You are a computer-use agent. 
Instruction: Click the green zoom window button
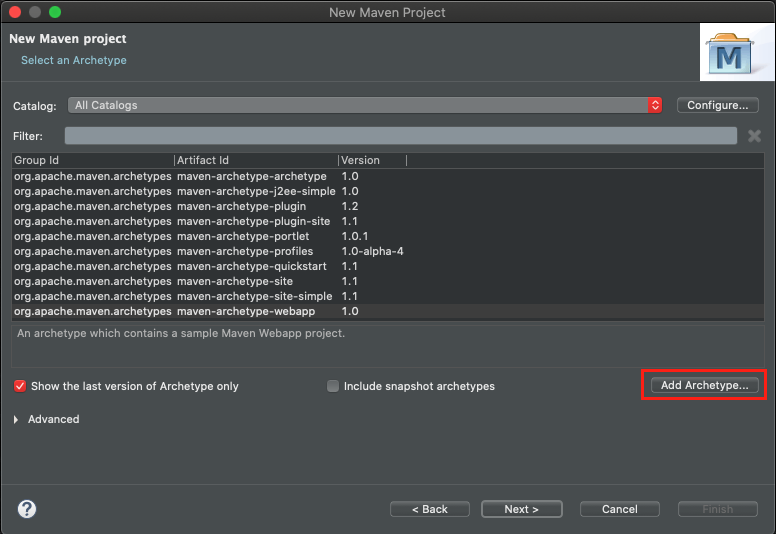[55, 12]
